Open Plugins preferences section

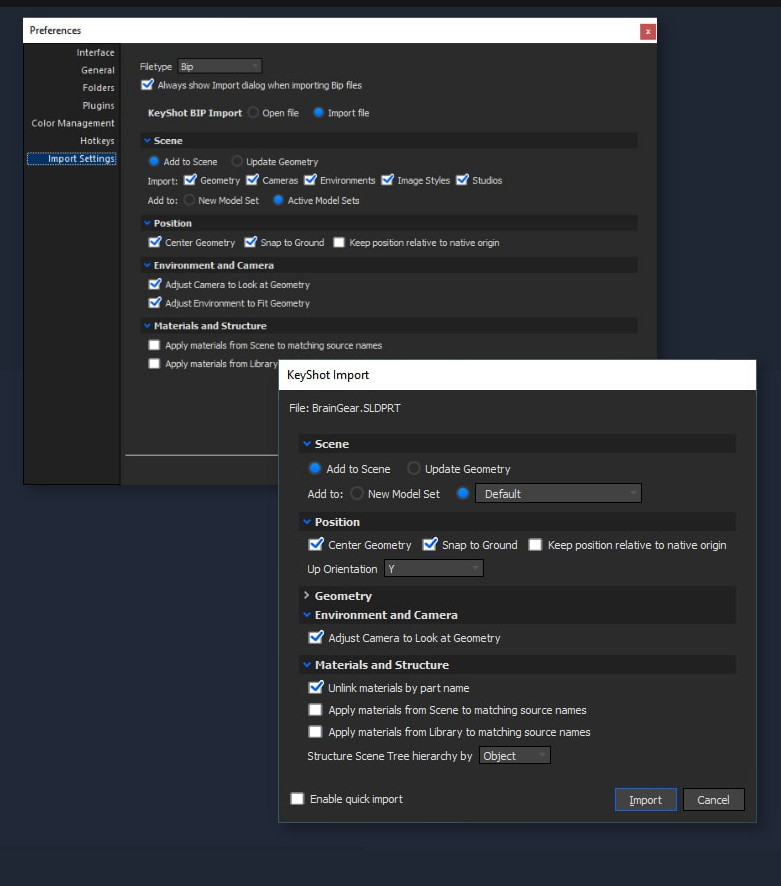tap(98, 106)
